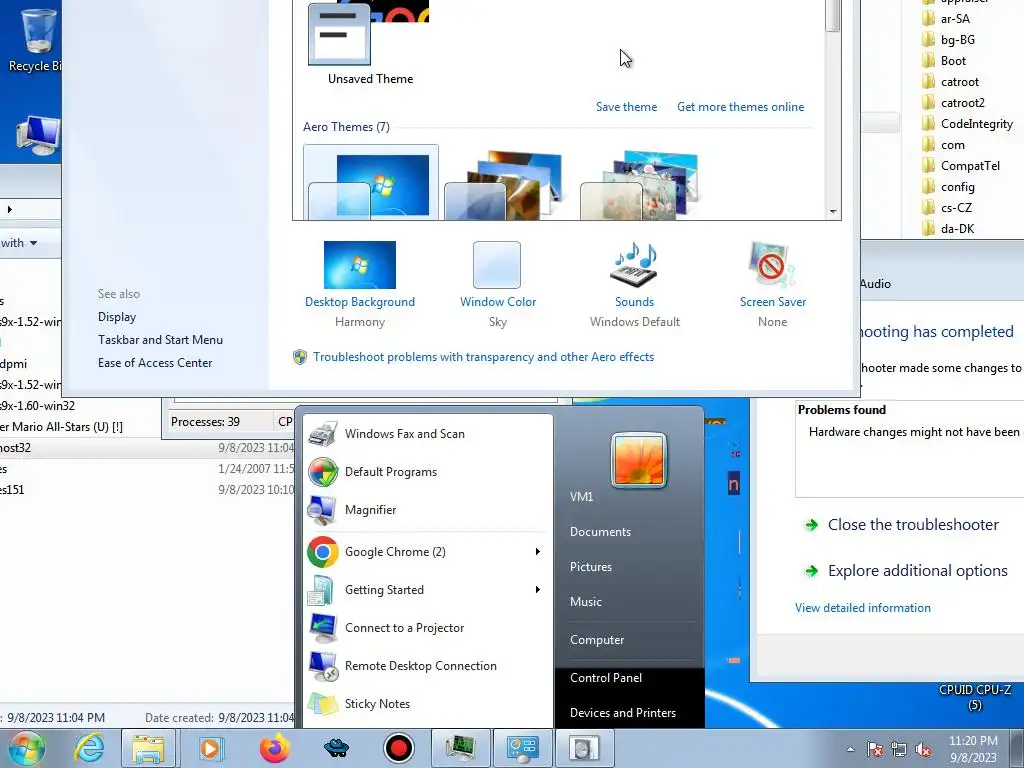Open Documents from Start menu

600,532
